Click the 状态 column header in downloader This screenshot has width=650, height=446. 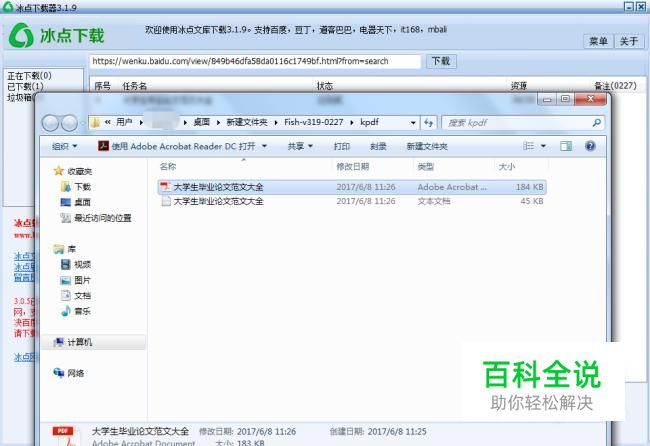pyautogui.click(x=325, y=86)
